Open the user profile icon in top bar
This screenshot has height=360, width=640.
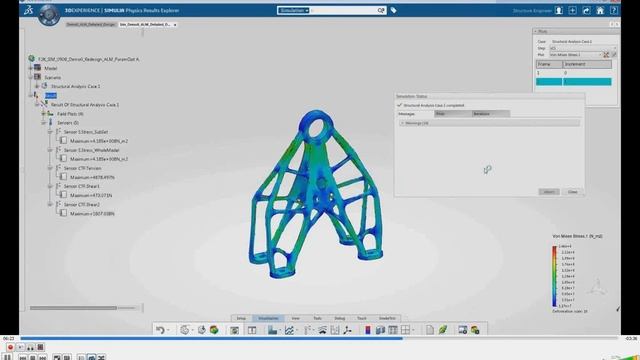click(x=559, y=11)
